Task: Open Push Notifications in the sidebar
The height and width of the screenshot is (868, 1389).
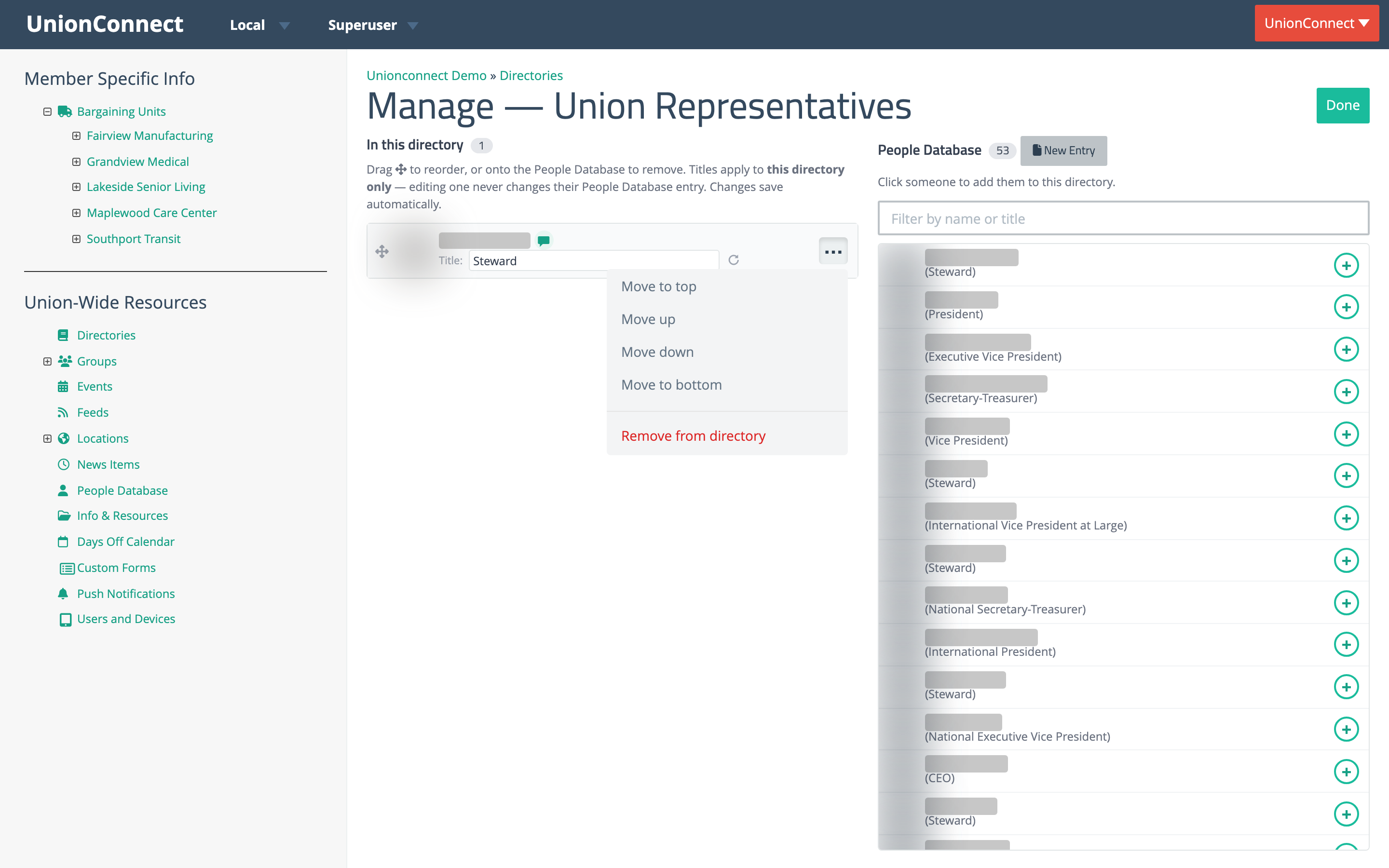Action: pyautogui.click(x=126, y=594)
